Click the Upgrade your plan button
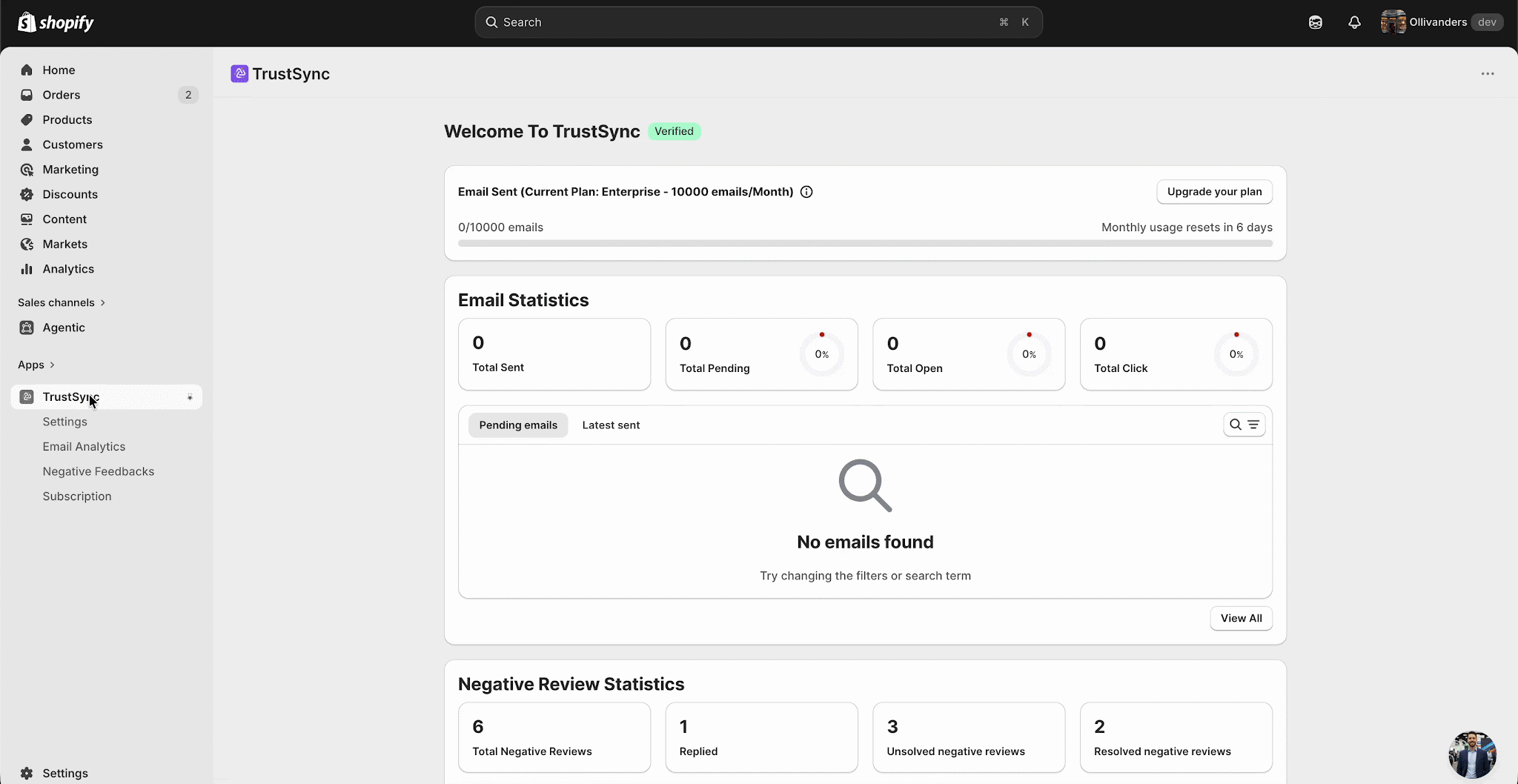Screen dimensions: 1518x784 click(1214, 192)
